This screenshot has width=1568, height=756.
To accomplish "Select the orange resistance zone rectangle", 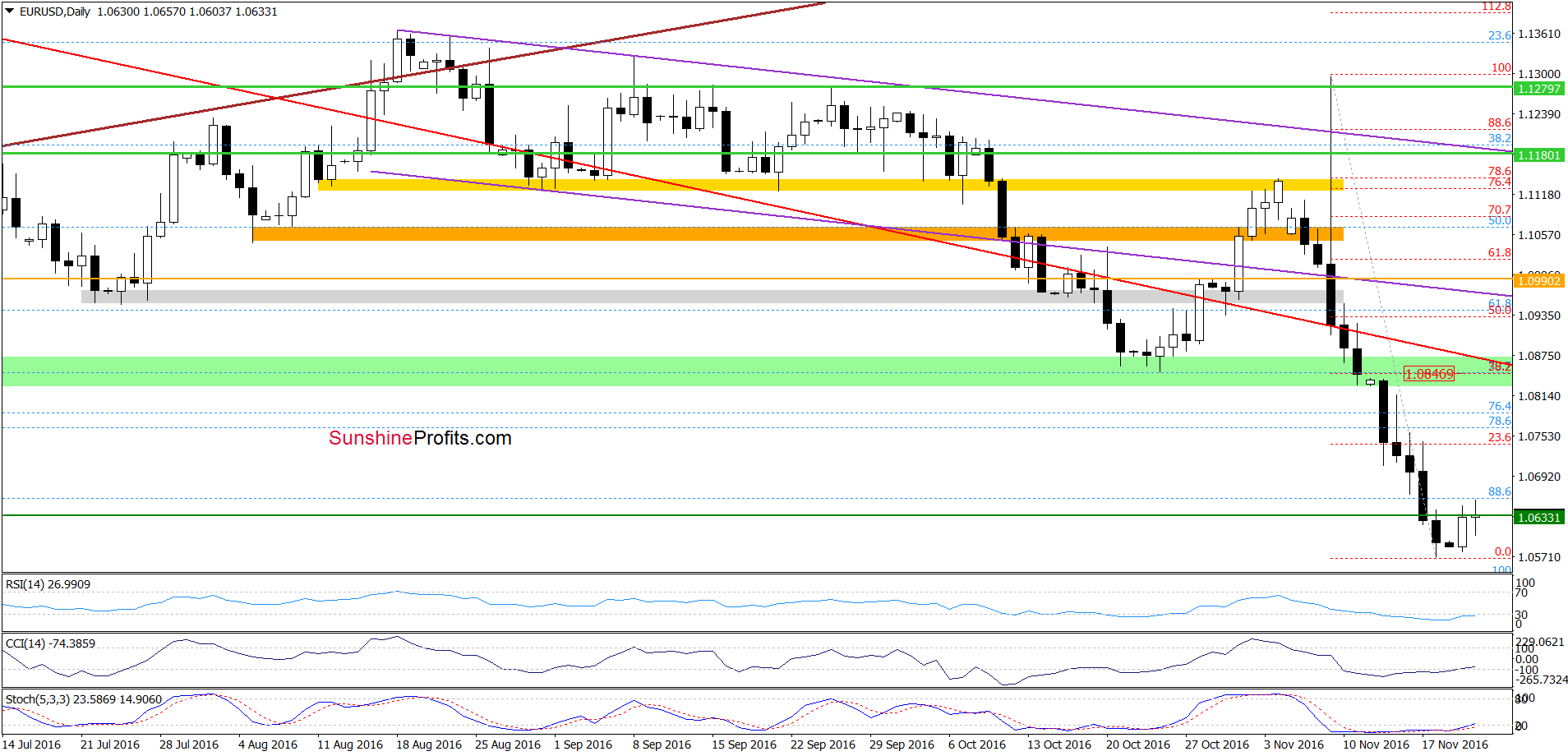I will coord(798,234).
